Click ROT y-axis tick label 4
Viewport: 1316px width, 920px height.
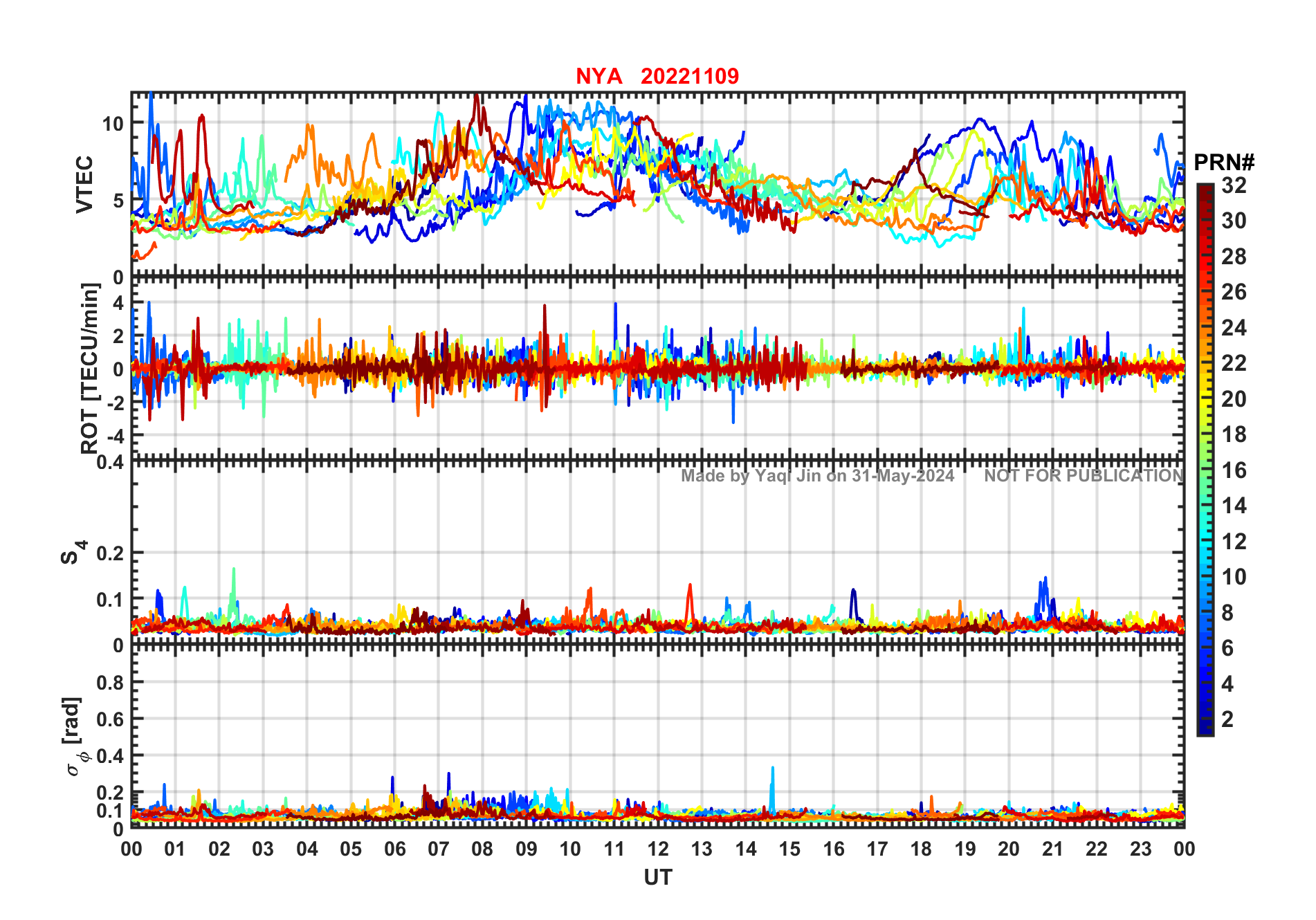[x=118, y=302]
